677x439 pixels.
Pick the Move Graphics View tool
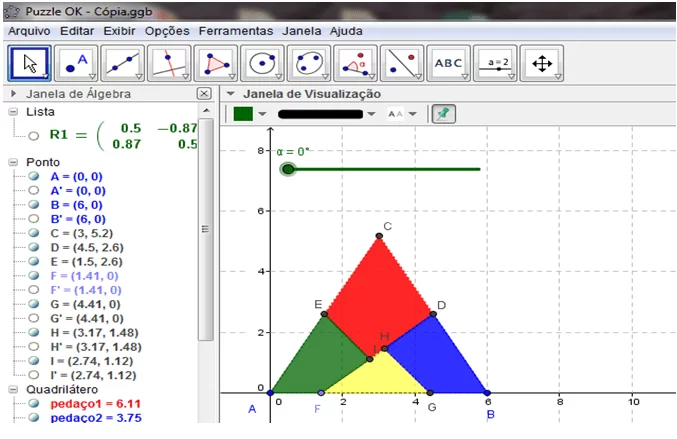(x=542, y=63)
